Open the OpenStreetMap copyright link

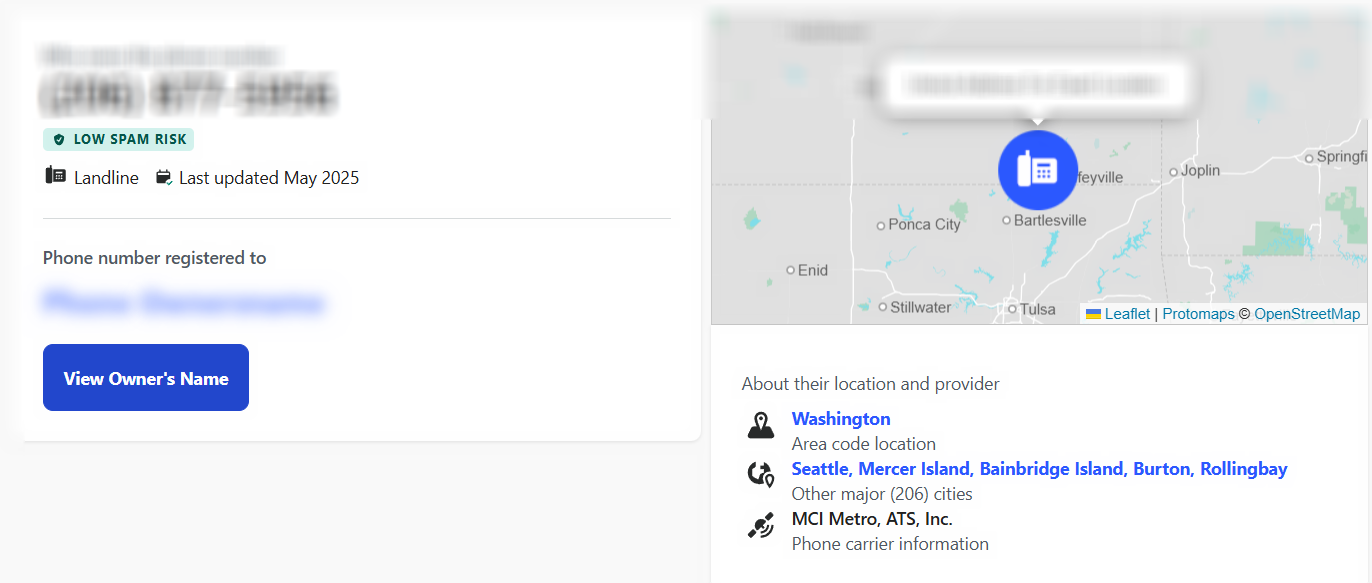tap(1307, 314)
